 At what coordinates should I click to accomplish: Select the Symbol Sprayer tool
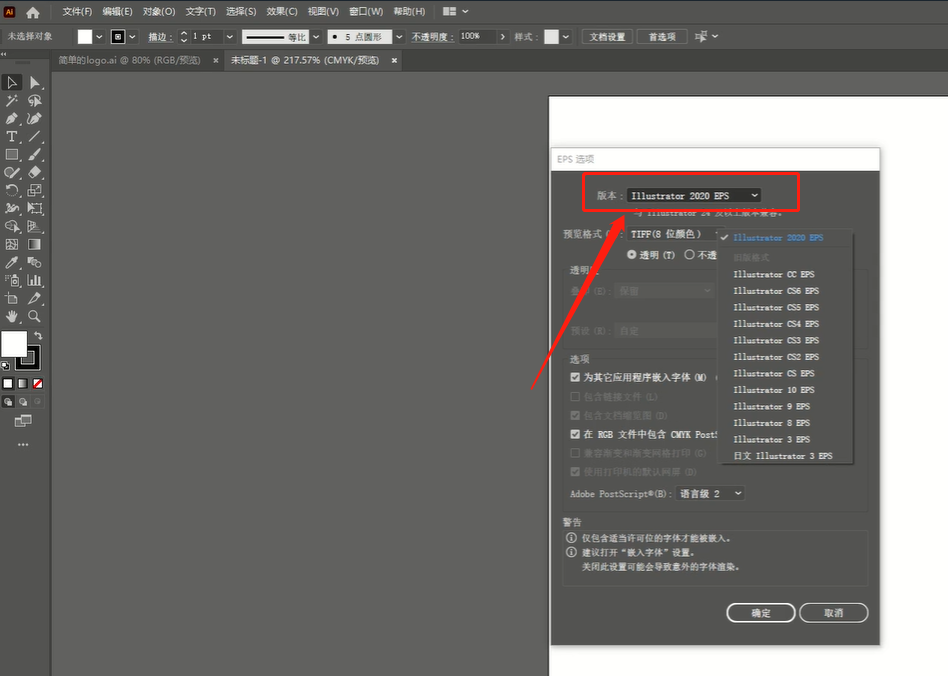click(11, 281)
